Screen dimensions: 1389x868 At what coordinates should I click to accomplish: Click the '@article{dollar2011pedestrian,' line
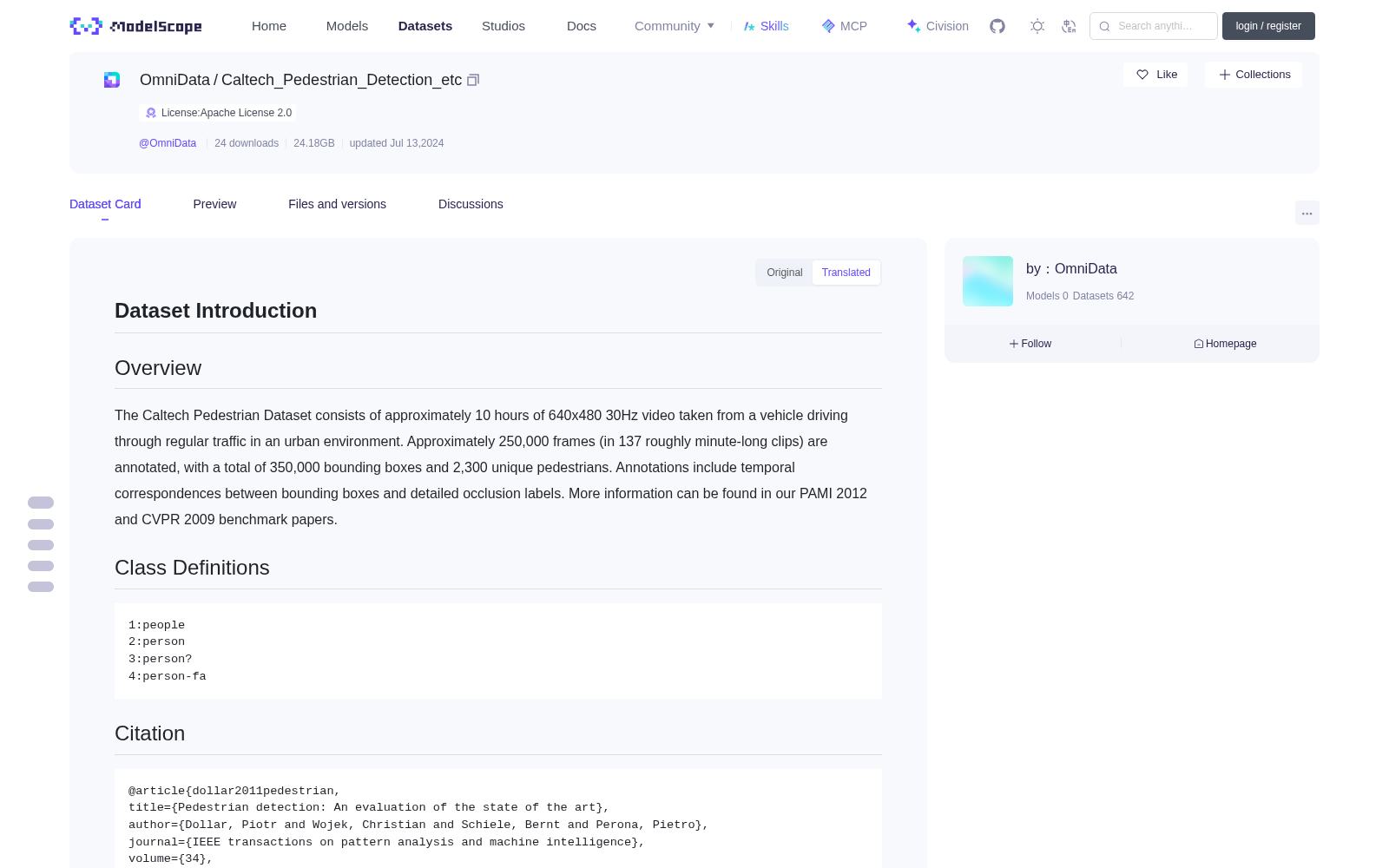234,791
